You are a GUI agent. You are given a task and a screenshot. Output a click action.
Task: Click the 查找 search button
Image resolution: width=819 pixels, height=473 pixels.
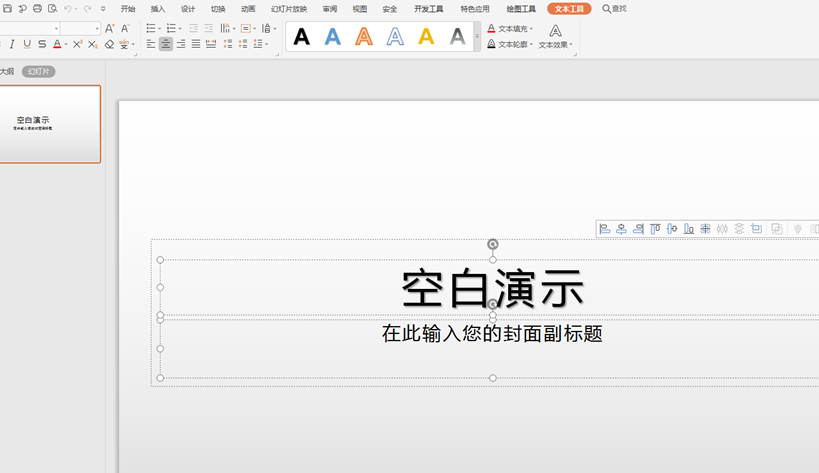614,9
